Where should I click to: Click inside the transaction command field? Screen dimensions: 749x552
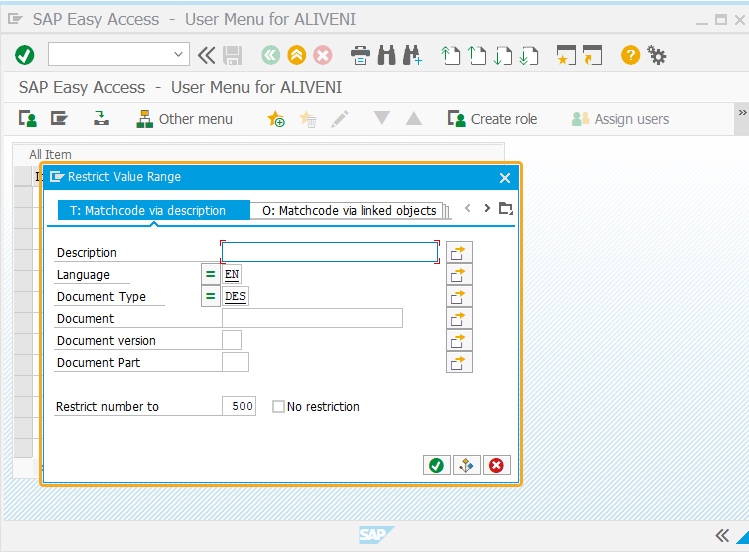111,54
